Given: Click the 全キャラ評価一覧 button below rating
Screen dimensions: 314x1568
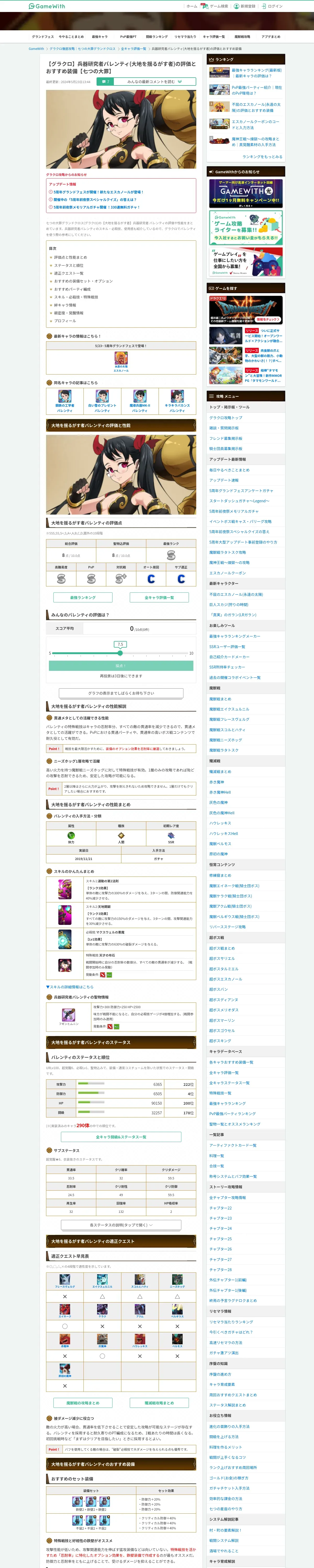Looking at the screenshot, I should pyautogui.click(x=159, y=597).
